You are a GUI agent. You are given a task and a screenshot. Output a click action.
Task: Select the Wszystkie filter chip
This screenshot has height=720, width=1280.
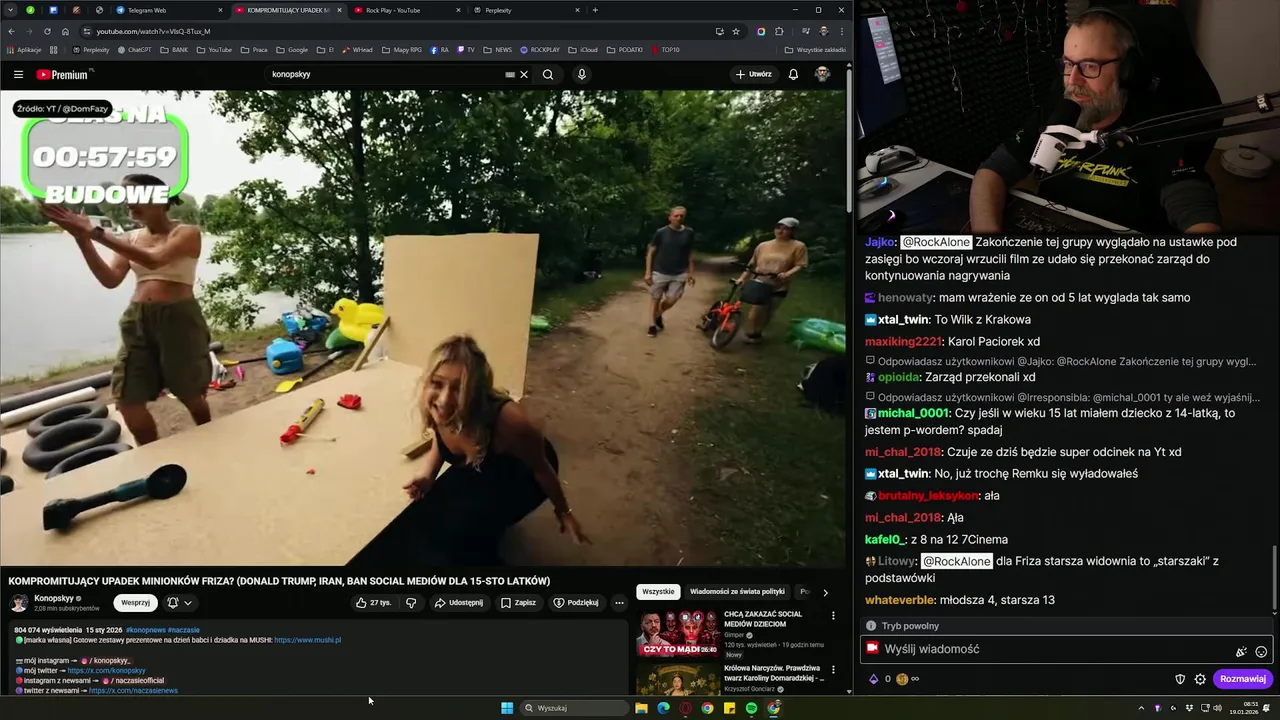tap(658, 592)
